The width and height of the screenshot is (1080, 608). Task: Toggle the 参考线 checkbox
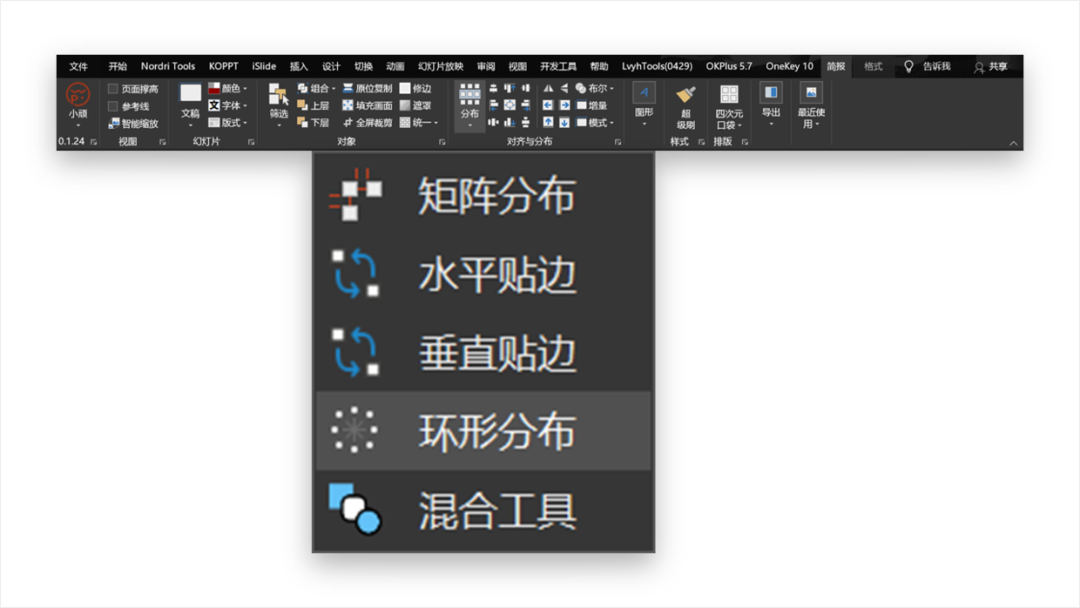(x=113, y=106)
